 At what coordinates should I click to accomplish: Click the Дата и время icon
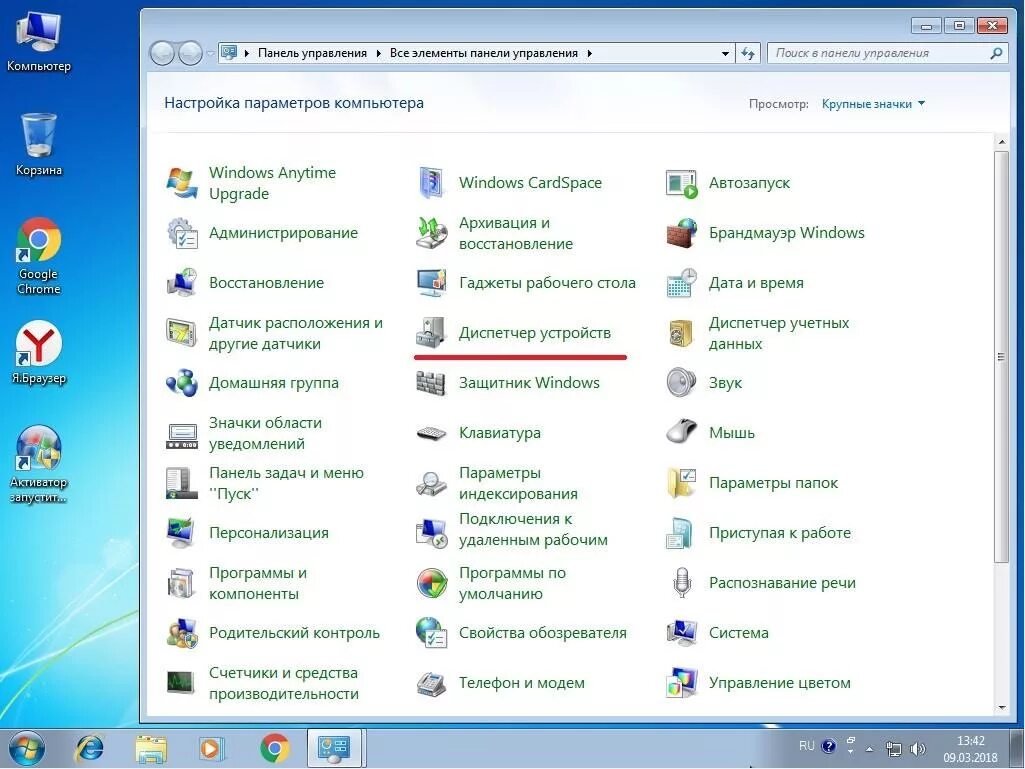pyautogui.click(x=681, y=283)
